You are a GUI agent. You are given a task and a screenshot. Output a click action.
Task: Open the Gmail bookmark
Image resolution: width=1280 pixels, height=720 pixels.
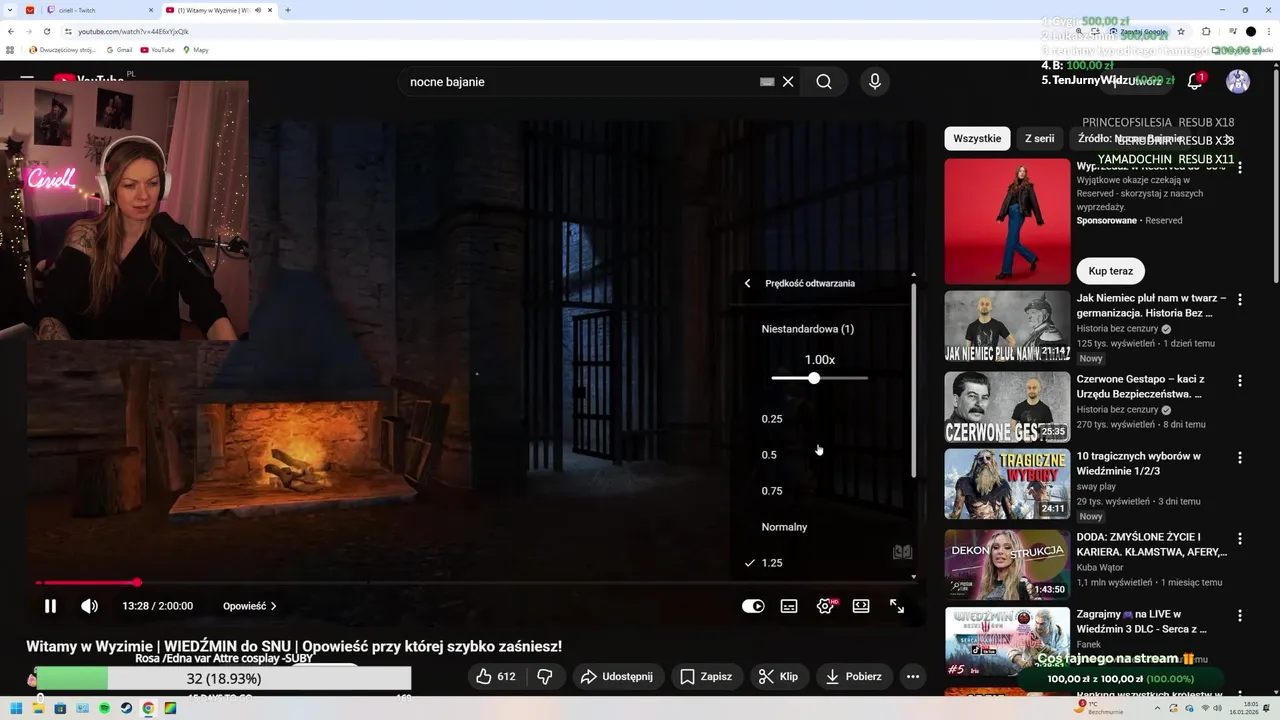(119, 49)
